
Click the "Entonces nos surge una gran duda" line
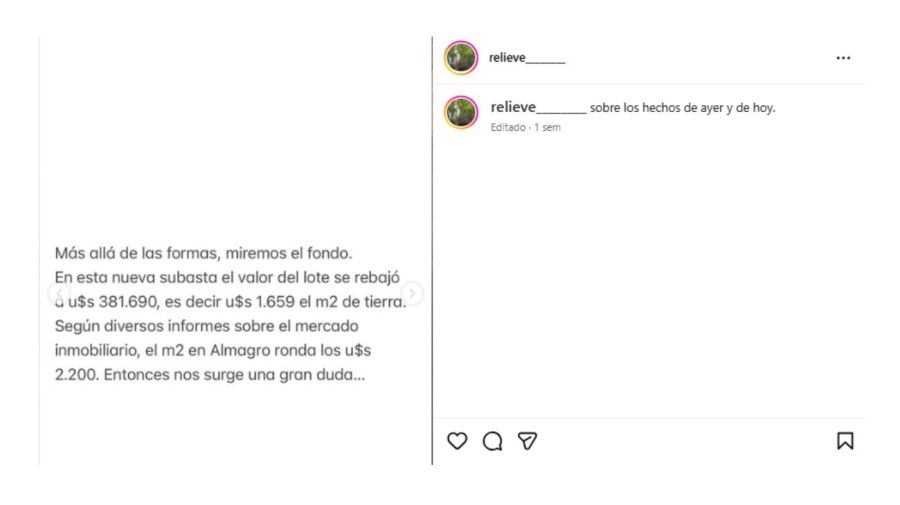point(234,375)
